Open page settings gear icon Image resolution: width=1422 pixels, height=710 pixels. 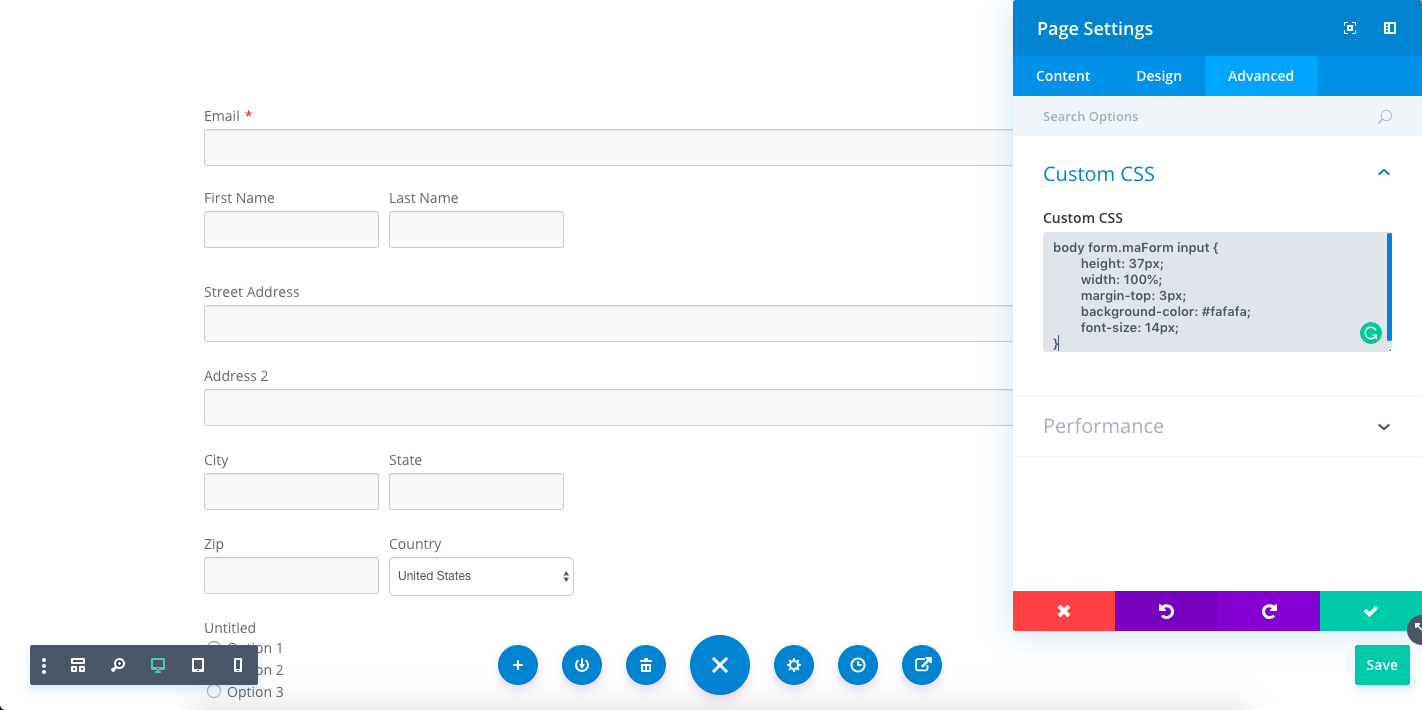794,665
